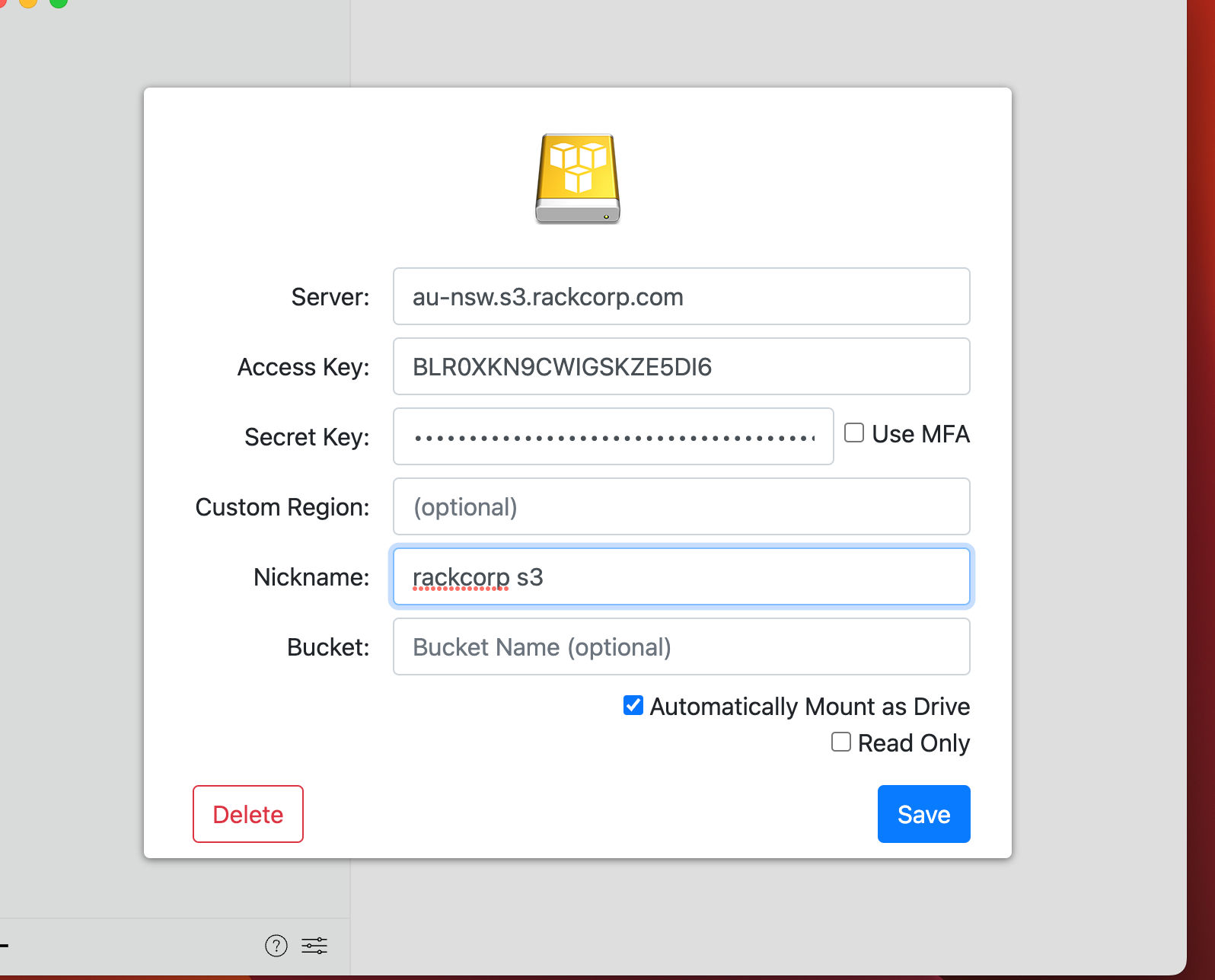Click the Bucket: label
The width and height of the screenshot is (1215, 980).
(328, 647)
